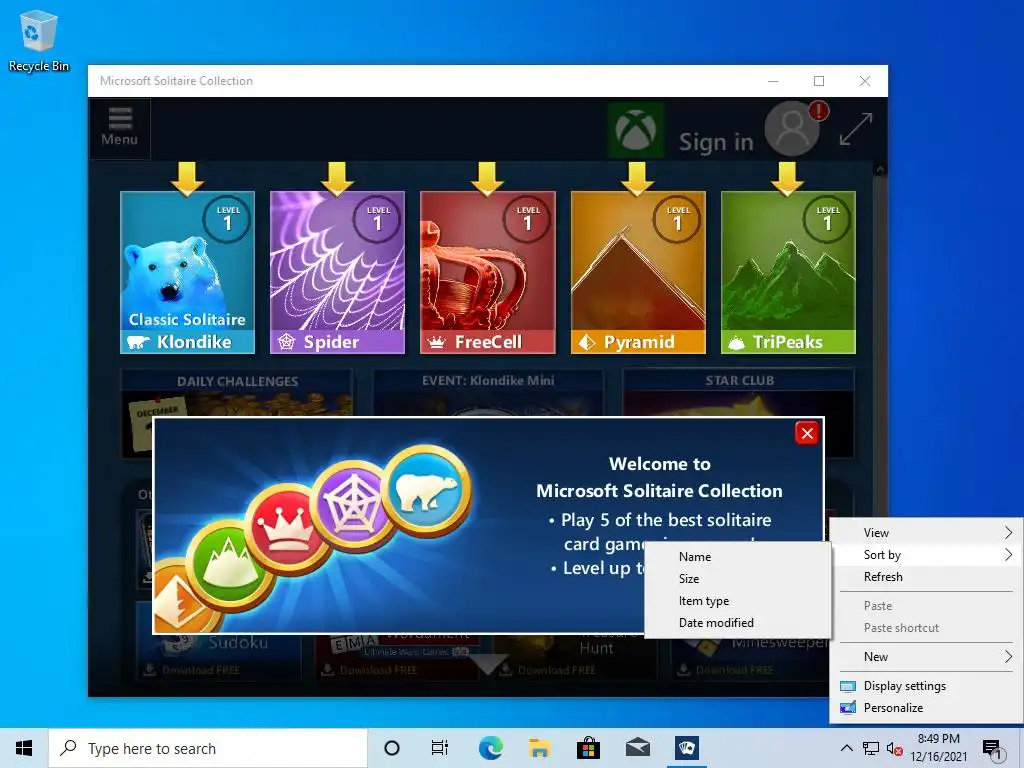Choose Personalize in the context menu

pos(926,708)
